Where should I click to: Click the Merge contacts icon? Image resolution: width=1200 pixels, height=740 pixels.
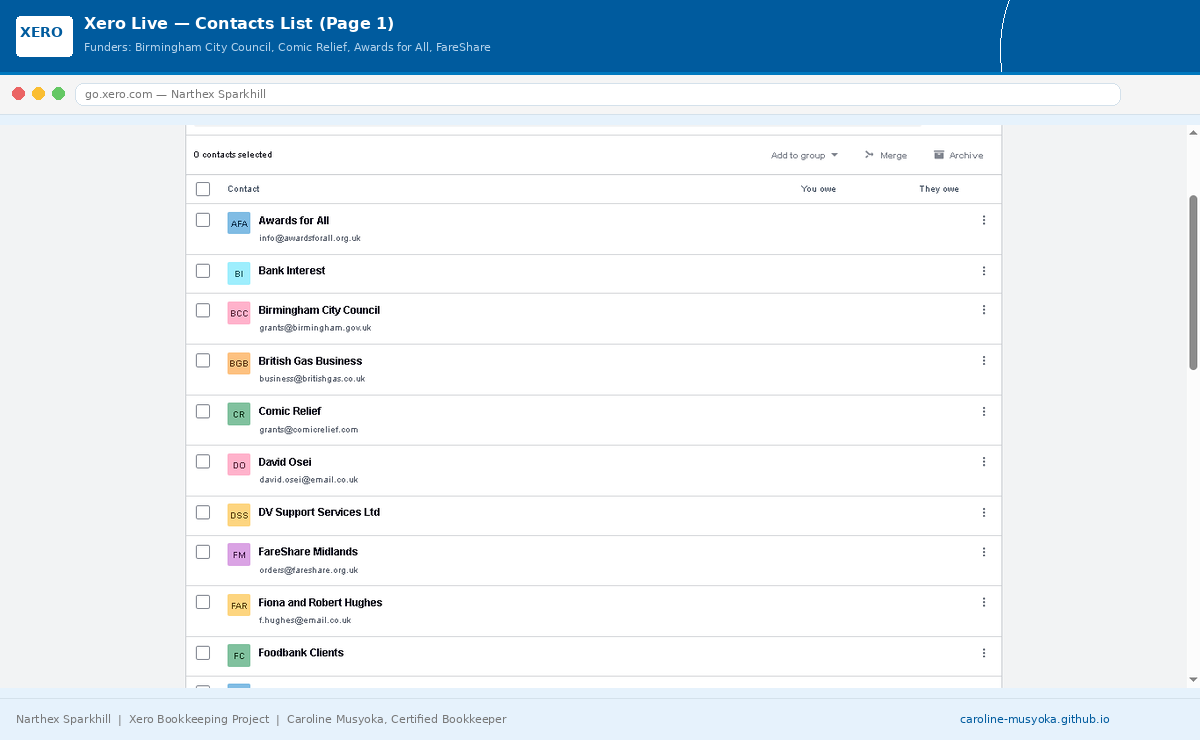[x=869, y=155]
